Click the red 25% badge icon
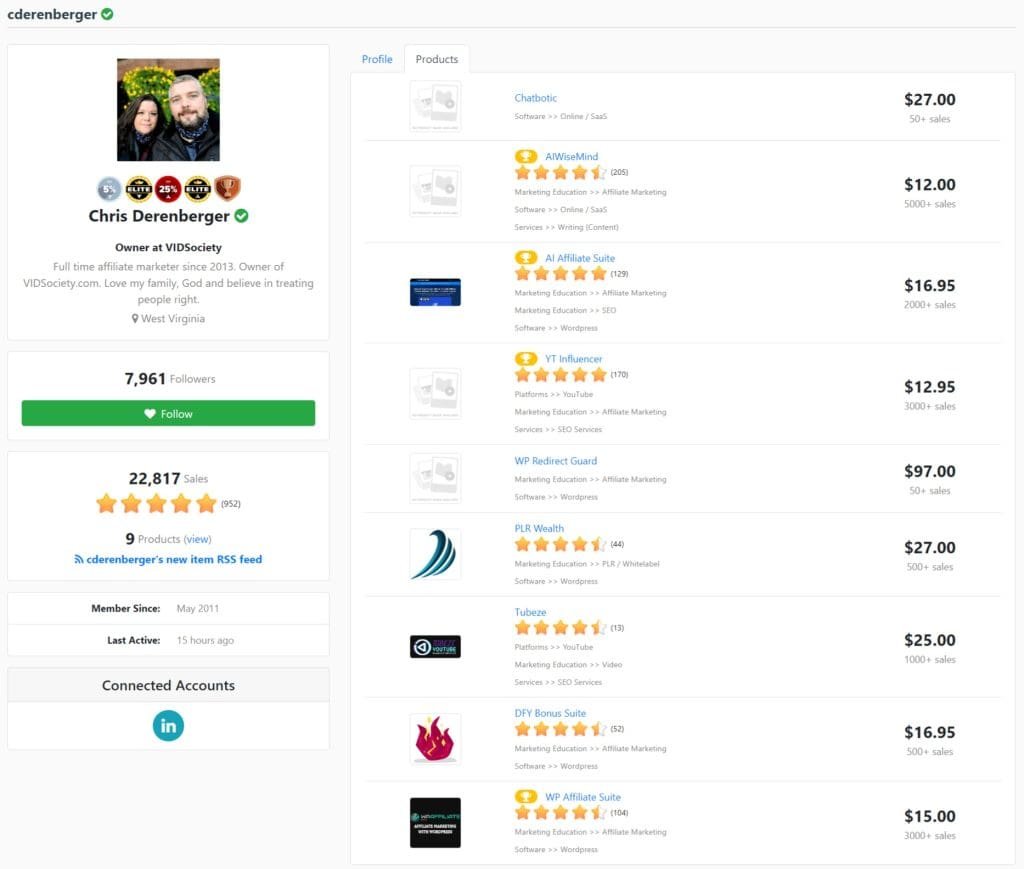 click(168, 189)
